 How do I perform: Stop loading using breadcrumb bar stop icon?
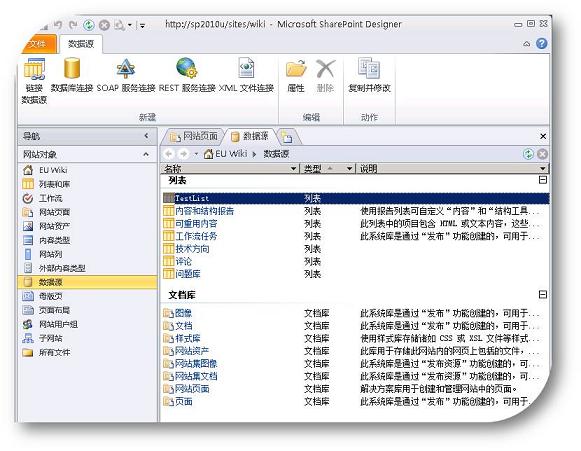[542, 154]
